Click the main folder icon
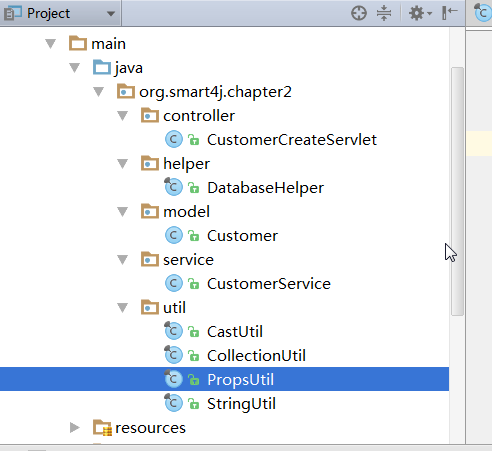The width and height of the screenshot is (492, 451). click(78, 43)
